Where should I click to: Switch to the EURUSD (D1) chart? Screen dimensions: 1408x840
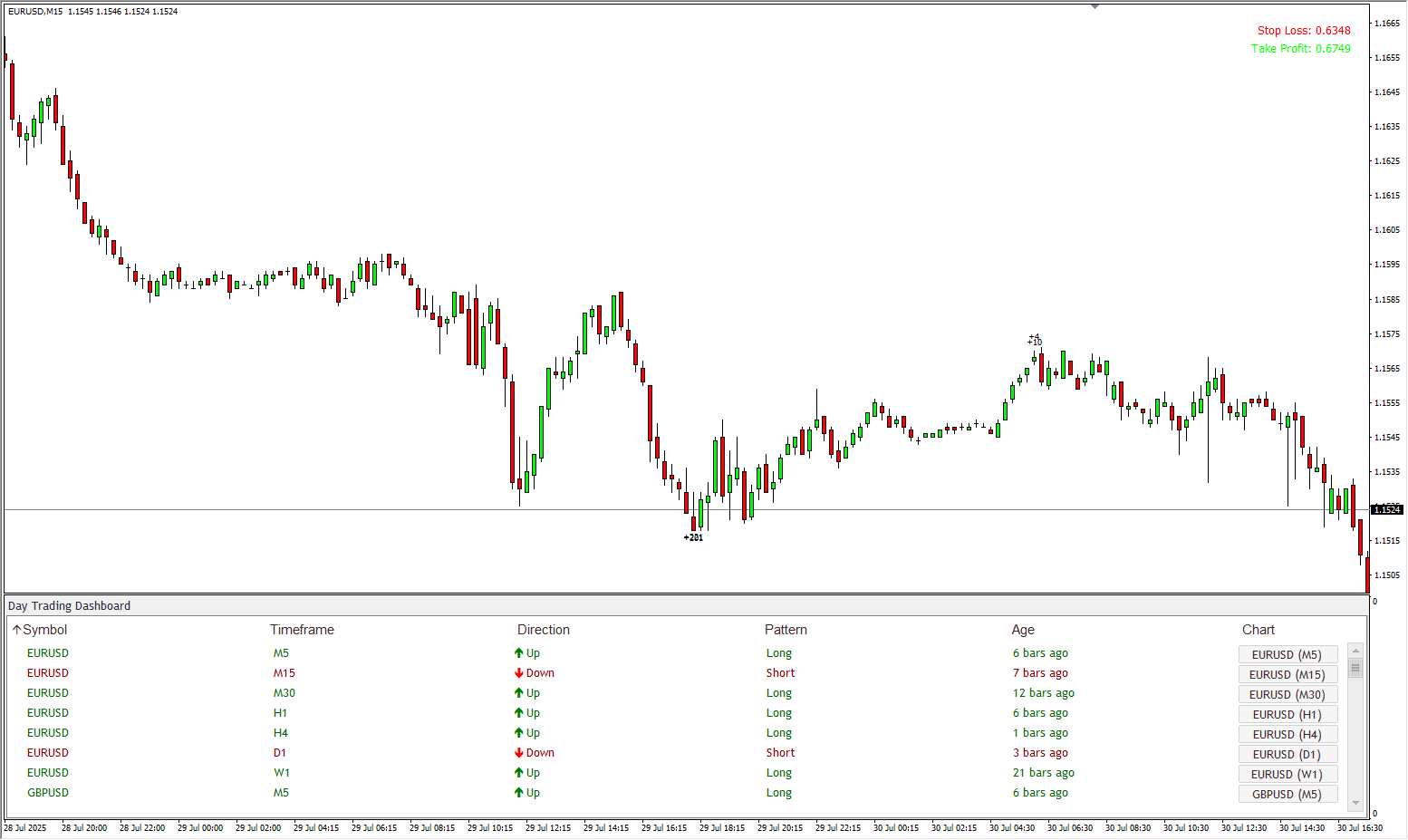point(1287,754)
